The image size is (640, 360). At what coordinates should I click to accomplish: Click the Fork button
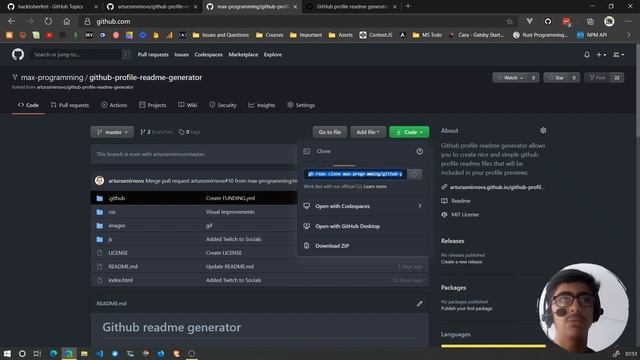tap(597, 78)
